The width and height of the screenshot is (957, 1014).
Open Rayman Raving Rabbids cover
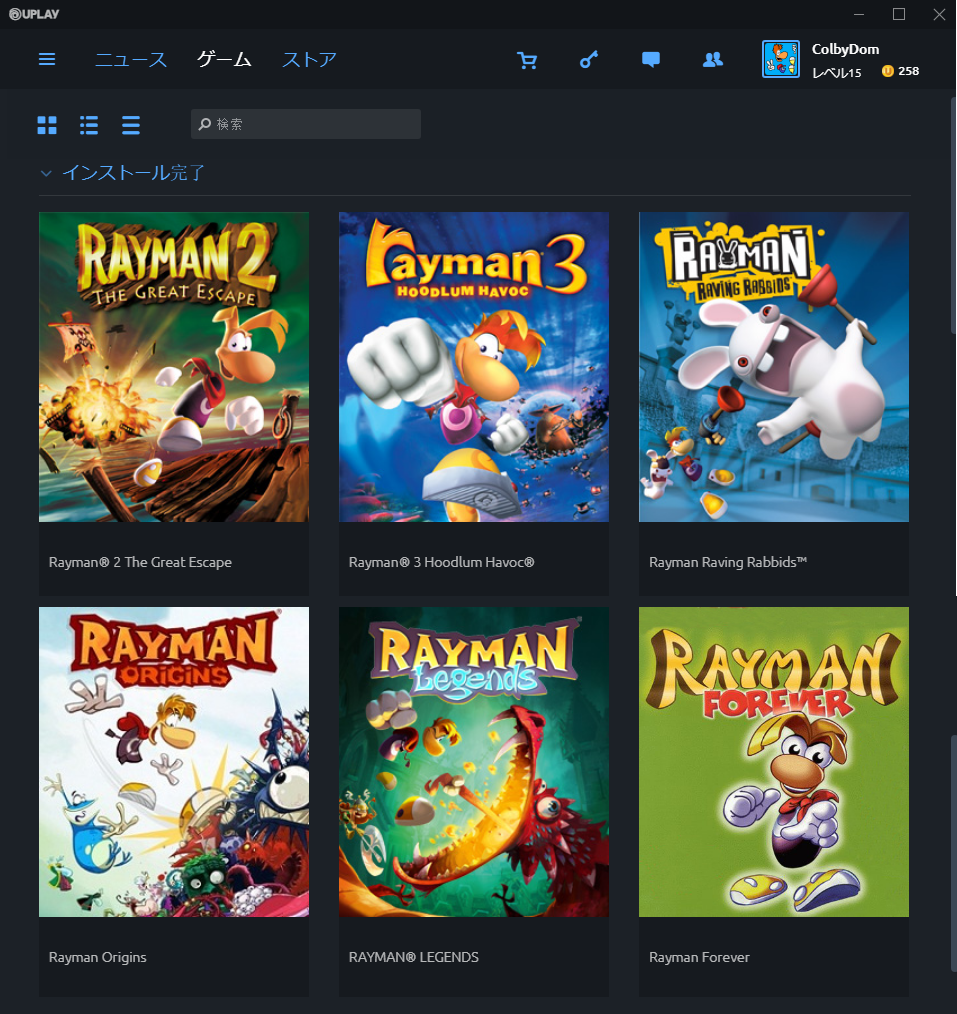tap(774, 367)
